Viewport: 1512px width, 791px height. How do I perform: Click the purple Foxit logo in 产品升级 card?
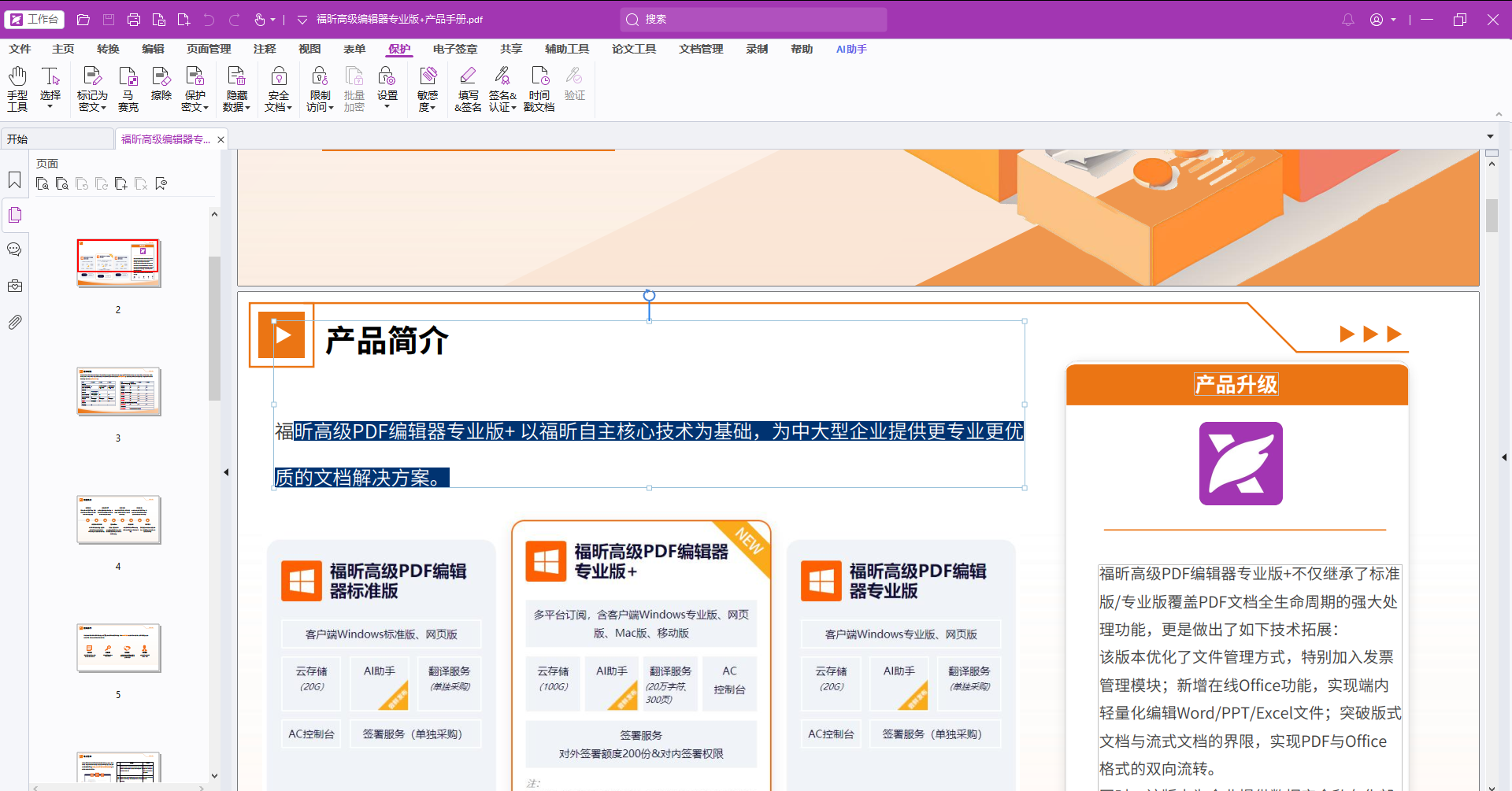click(x=1240, y=464)
